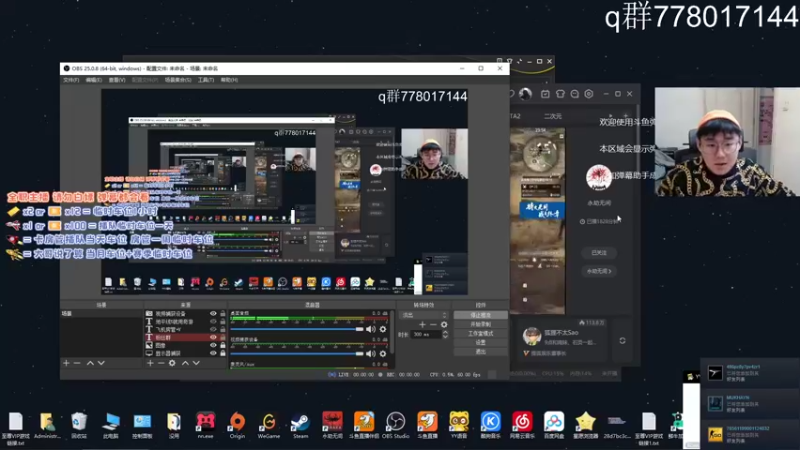Open 狐狸不太Sao streamer card in Douyu
Image resolution: width=800 pixels, height=450 pixels.
[561, 339]
